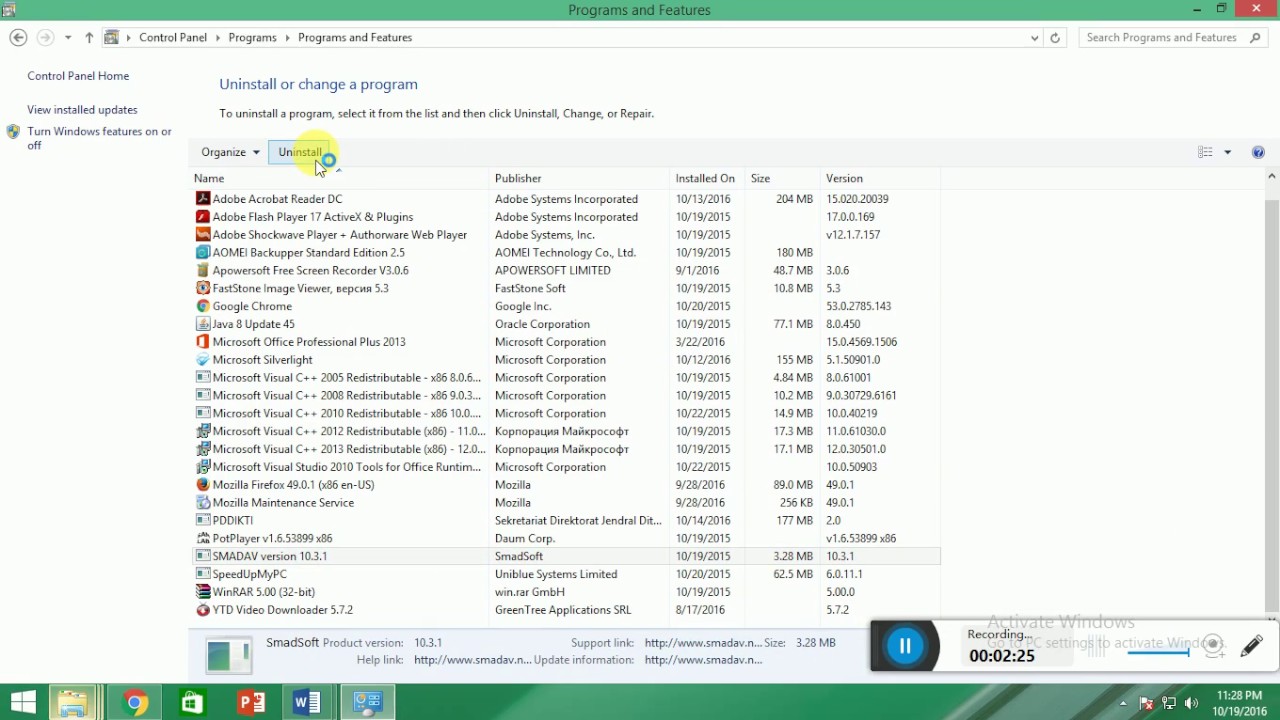Click the back navigation arrow

coord(18,38)
